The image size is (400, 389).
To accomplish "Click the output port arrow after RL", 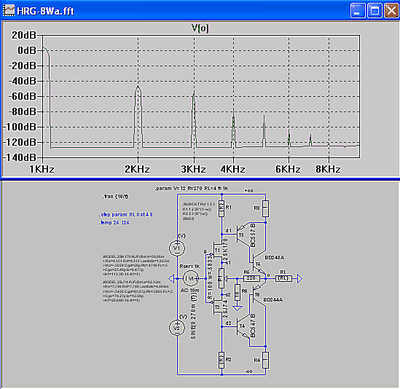I will coord(299,278).
